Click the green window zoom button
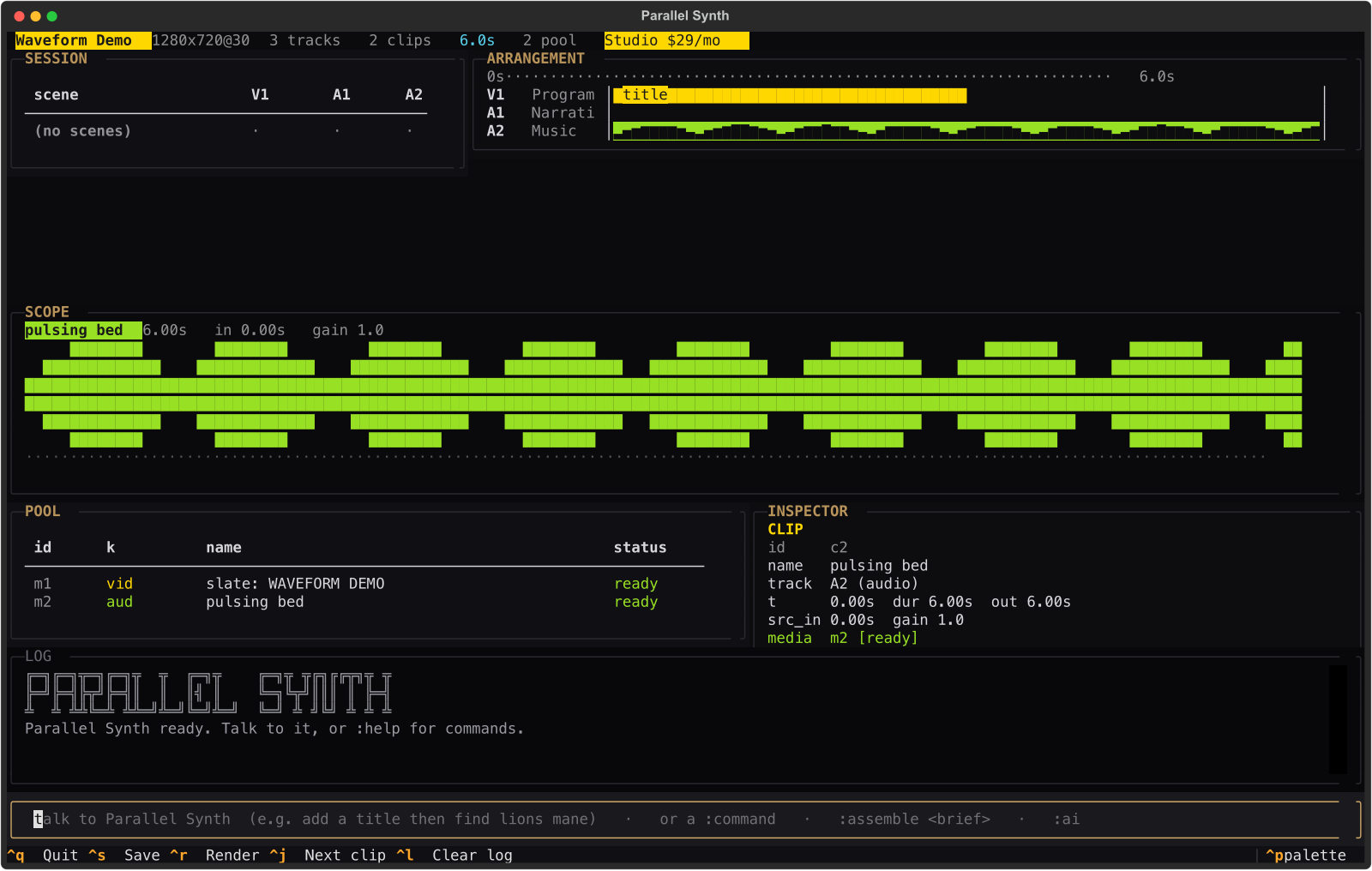The width and height of the screenshot is (1372, 871). click(x=52, y=16)
